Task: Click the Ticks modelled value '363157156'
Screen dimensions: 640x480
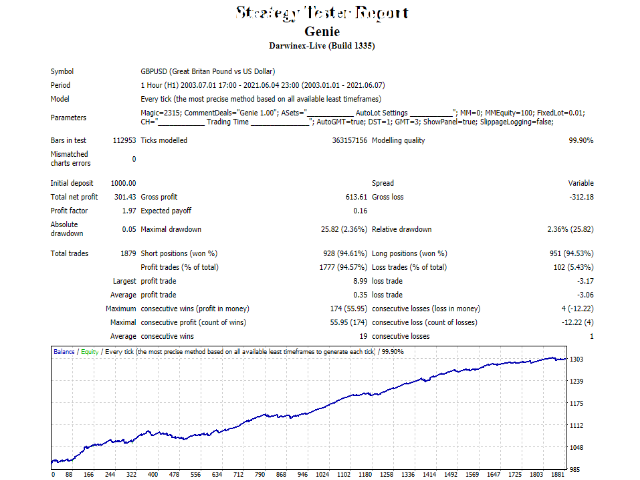Action: coord(349,140)
